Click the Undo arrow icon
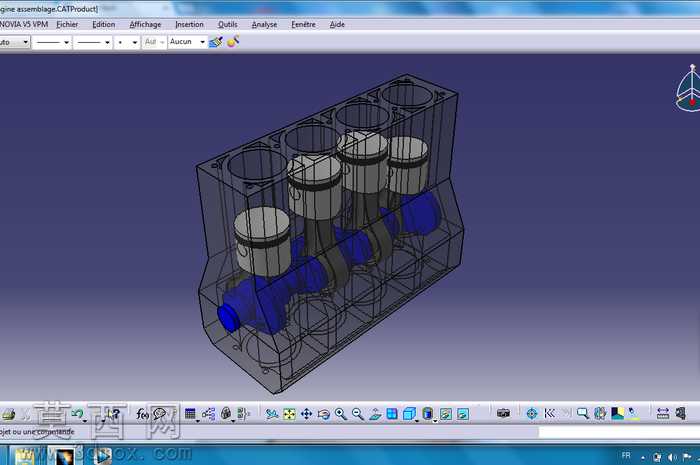The height and width of the screenshot is (465, 700). click(77, 414)
